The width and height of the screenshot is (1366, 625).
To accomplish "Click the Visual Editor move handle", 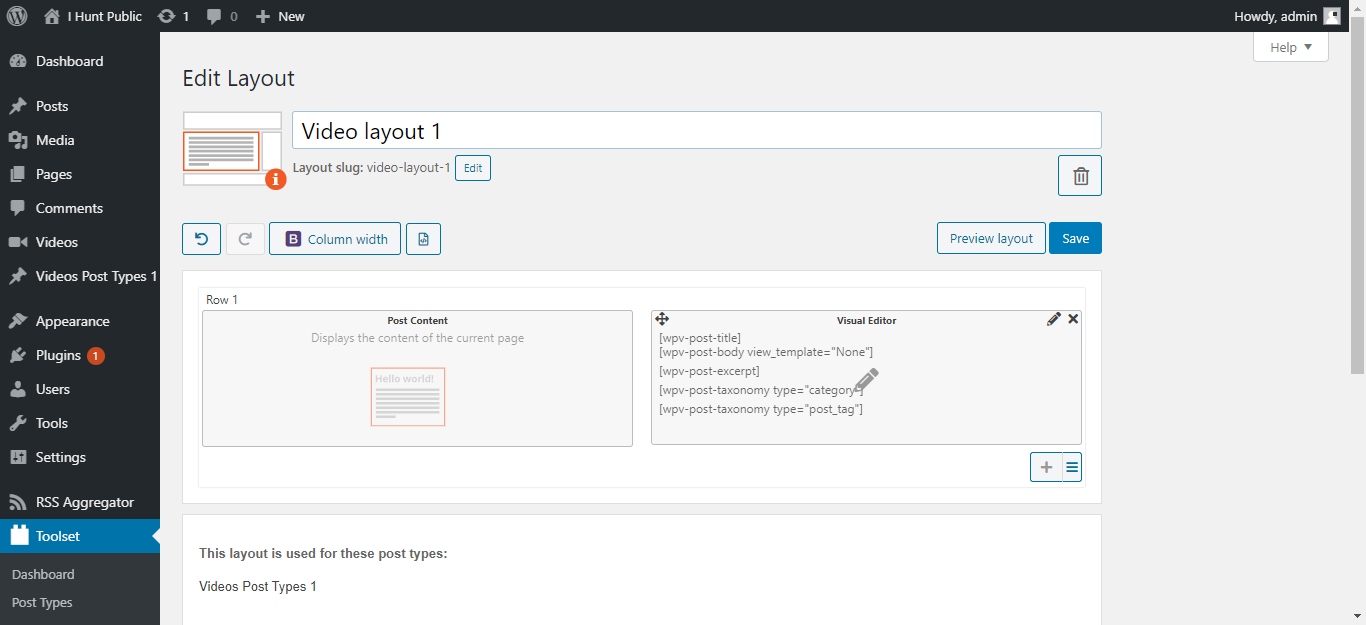I will tap(662, 319).
